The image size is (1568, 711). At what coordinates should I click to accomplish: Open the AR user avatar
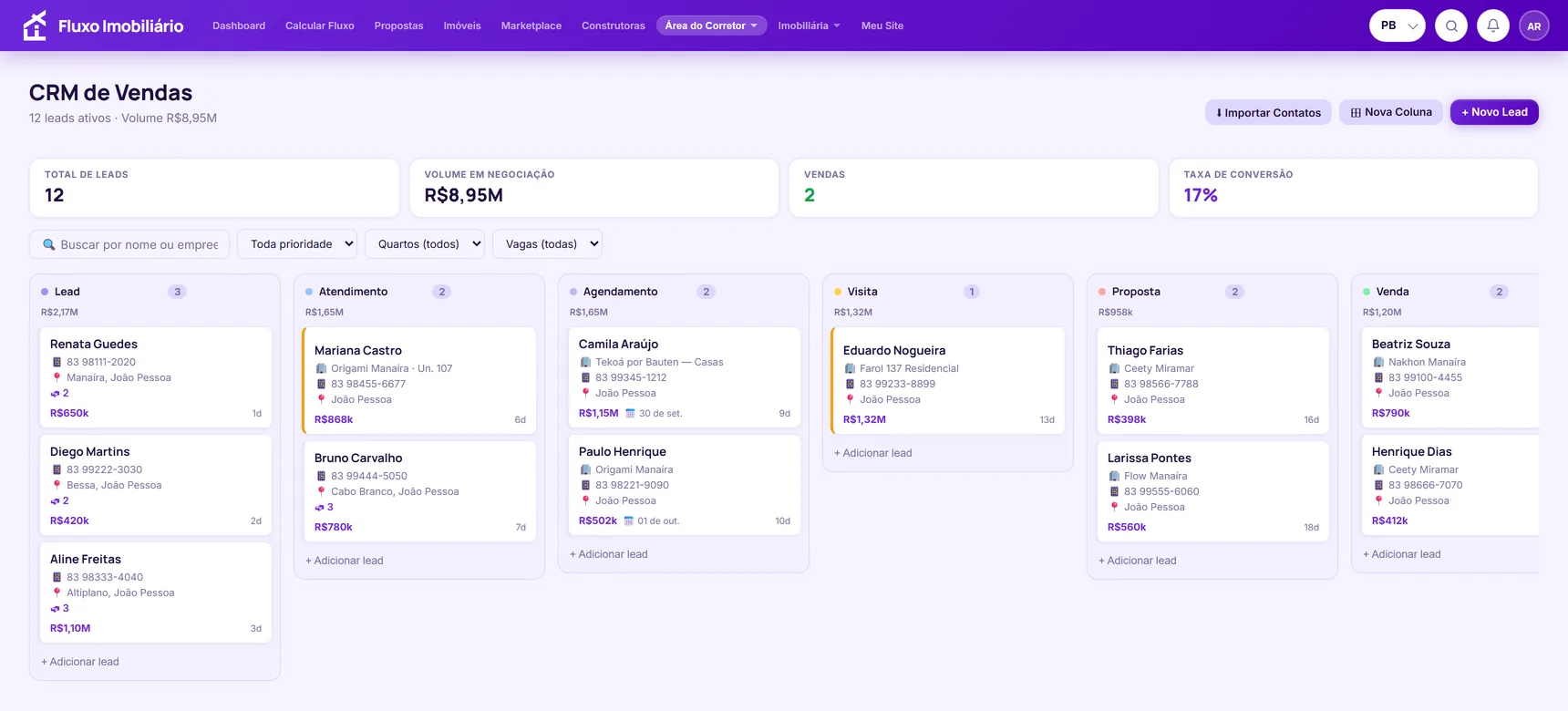(x=1534, y=26)
